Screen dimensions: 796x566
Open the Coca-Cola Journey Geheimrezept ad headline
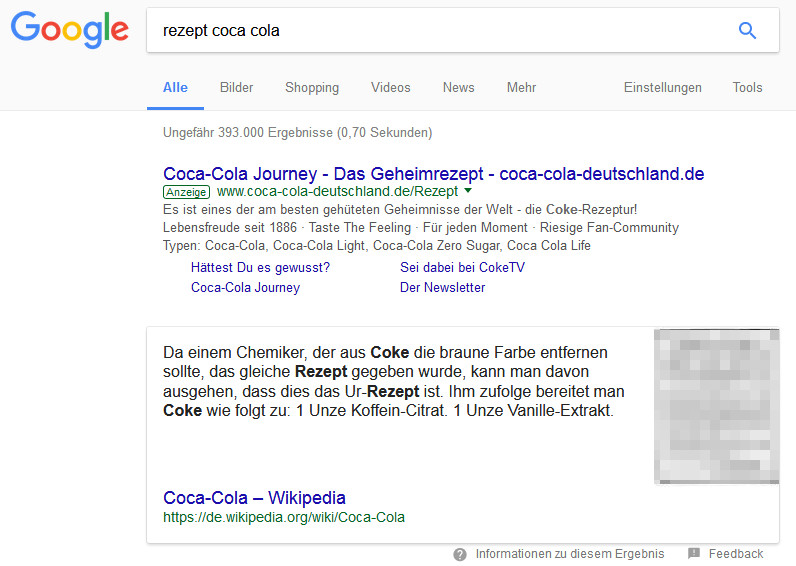tap(433, 173)
